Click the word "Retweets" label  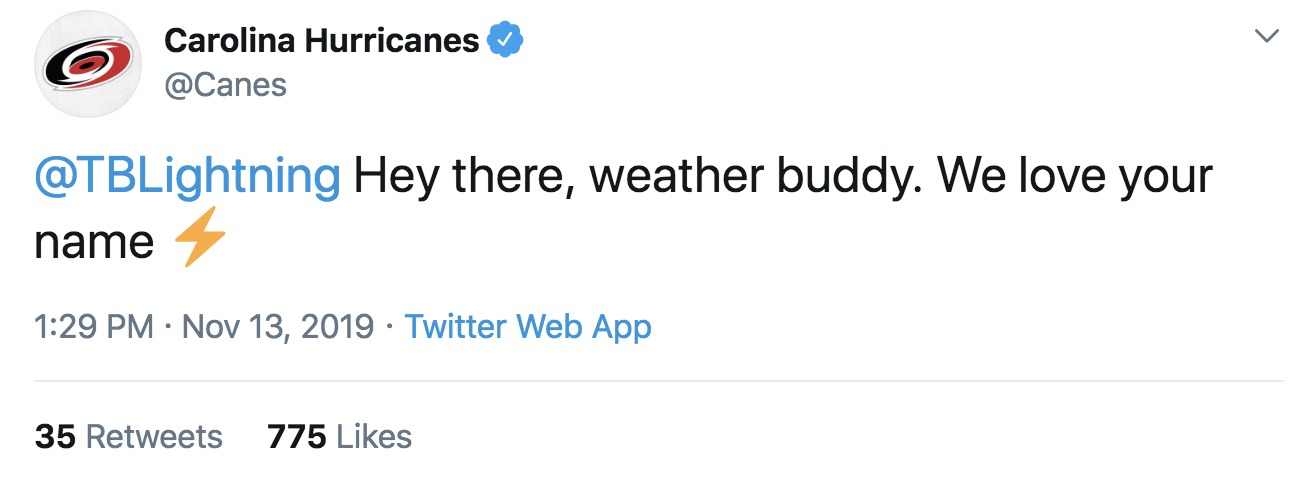154,436
